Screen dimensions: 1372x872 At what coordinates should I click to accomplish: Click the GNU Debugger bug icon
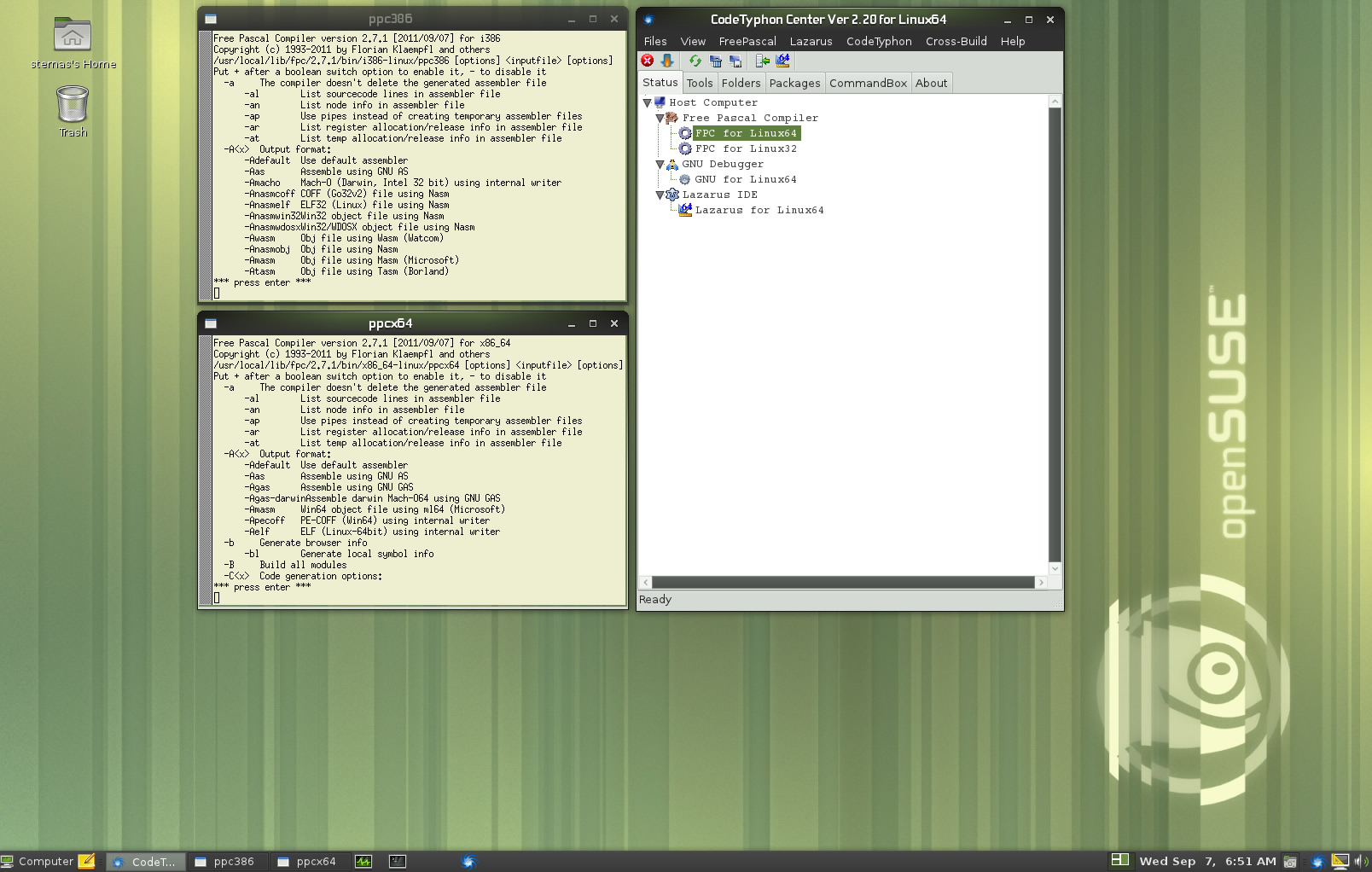click(x=672, y=164)
